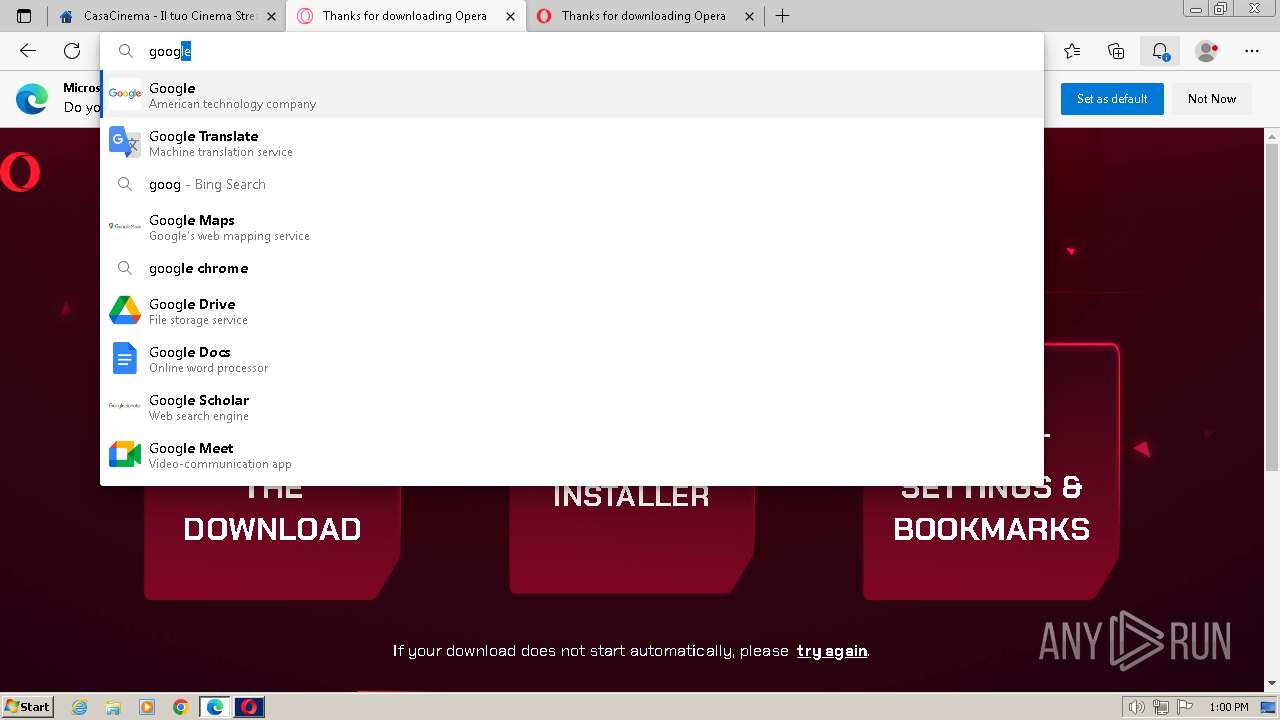Choose goog Bing Search suggestion
The height and width of the screenshot is (720, 1280).
(572, 184)
